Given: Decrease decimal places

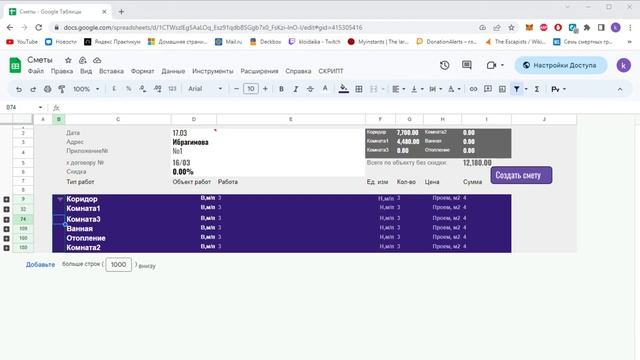Looking at the screenshot, I should (x=143, y=89).
